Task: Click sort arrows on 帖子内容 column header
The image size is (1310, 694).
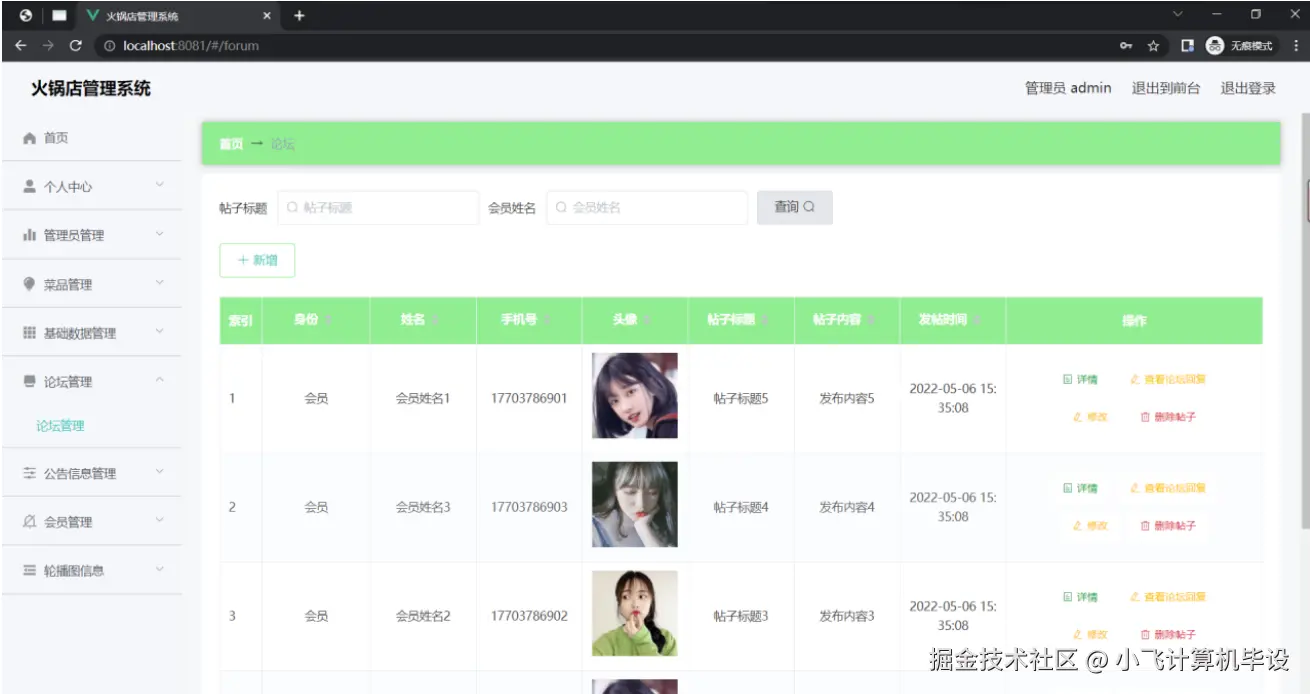Action: pyautogui.click(x=871, y=320)
